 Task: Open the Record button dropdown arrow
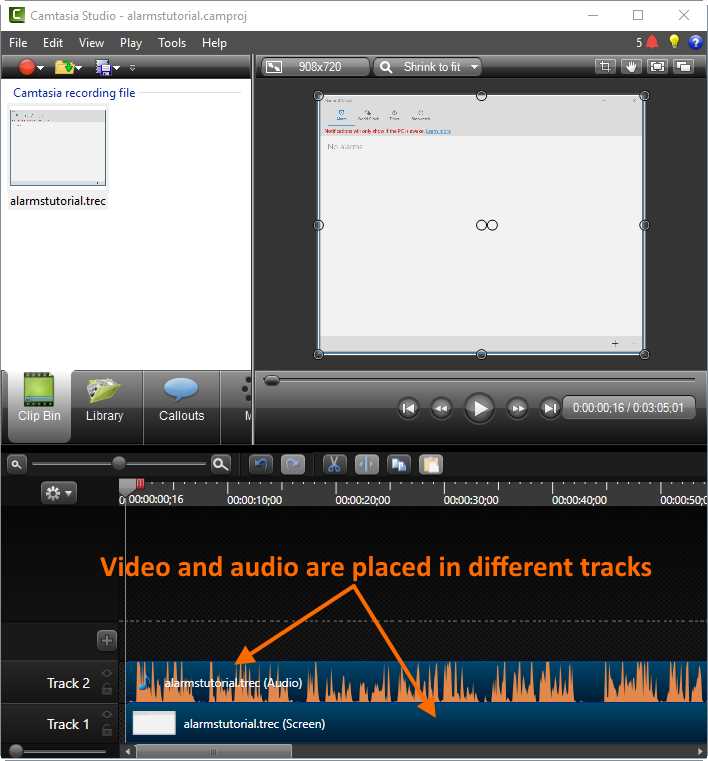pos(41,68)
